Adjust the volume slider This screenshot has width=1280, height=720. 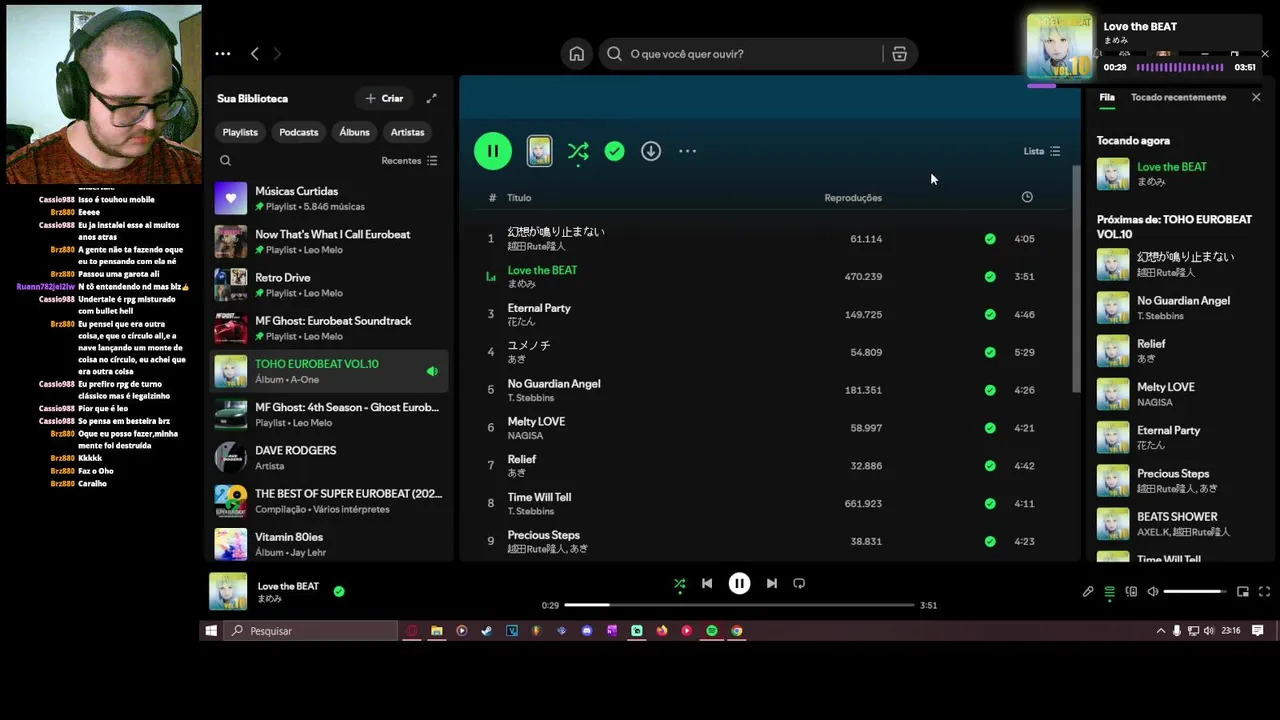(1194, 592)
